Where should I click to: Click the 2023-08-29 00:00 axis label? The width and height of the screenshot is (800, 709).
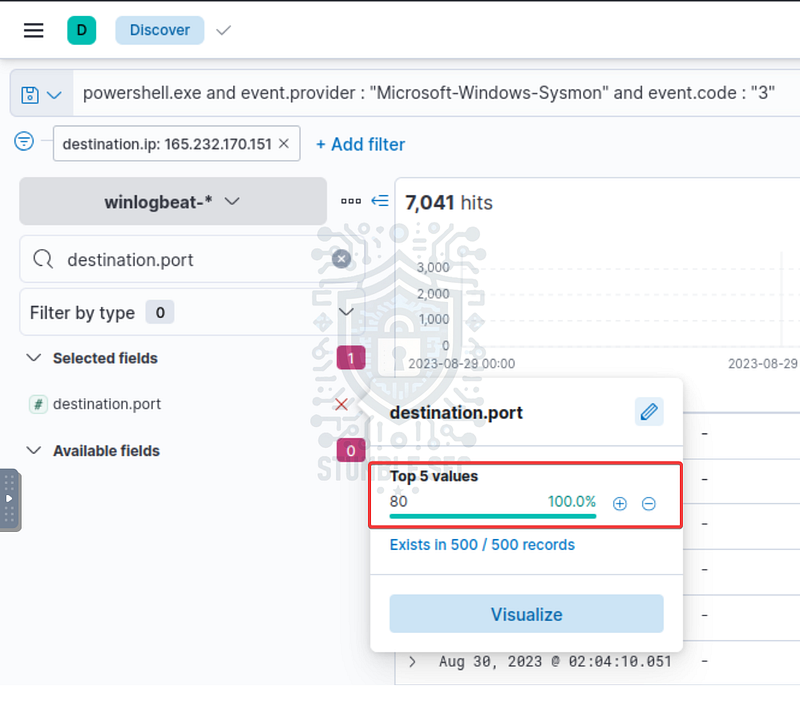(462, 364)
